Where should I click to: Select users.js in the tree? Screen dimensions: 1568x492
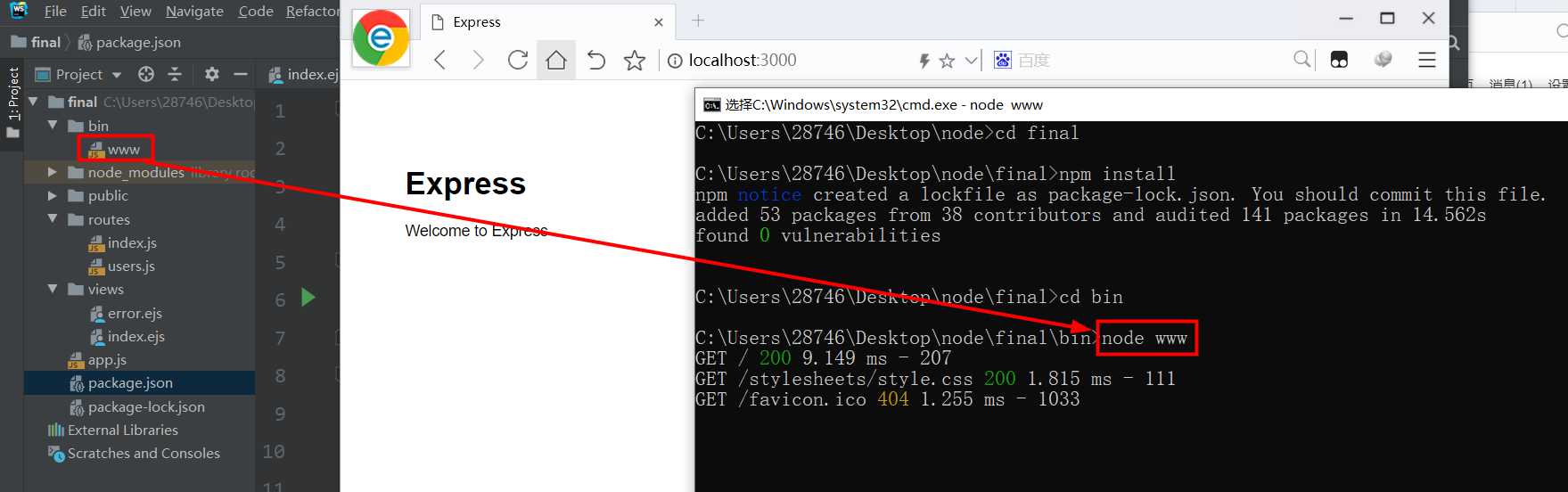click(x=122, y=266)
